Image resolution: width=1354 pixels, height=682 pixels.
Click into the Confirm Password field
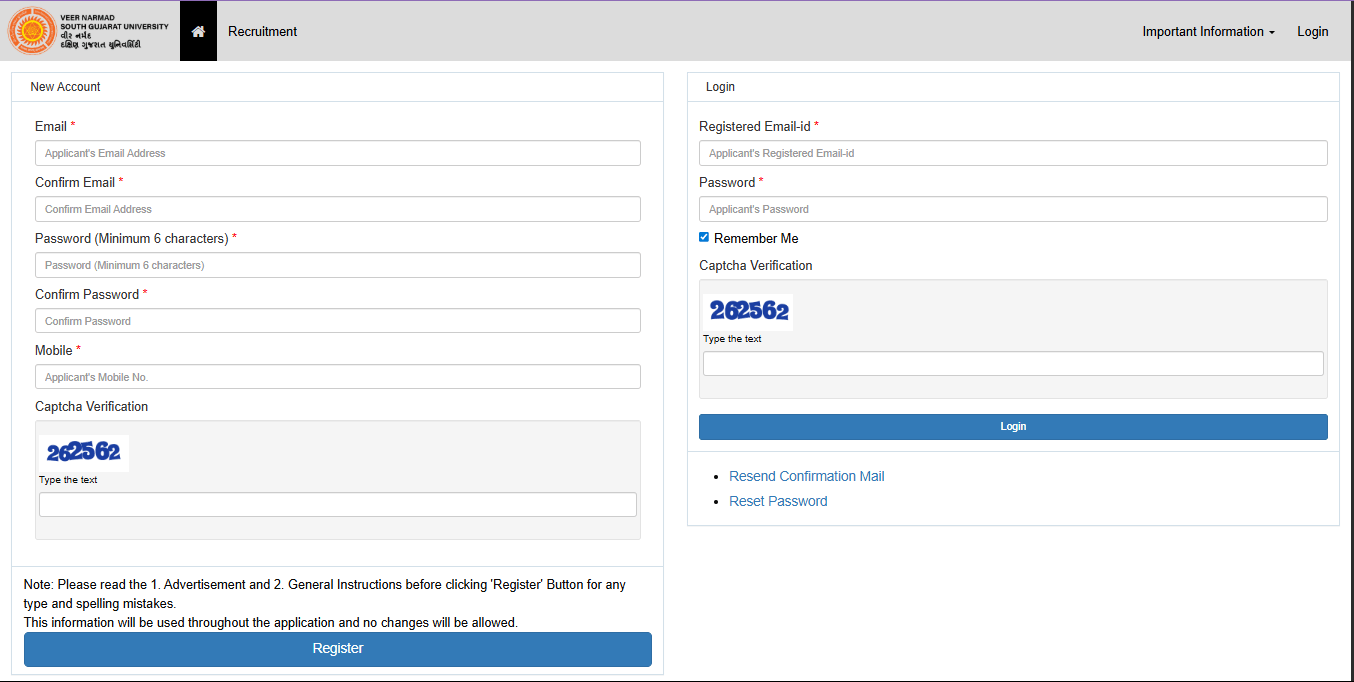[337, 321]
